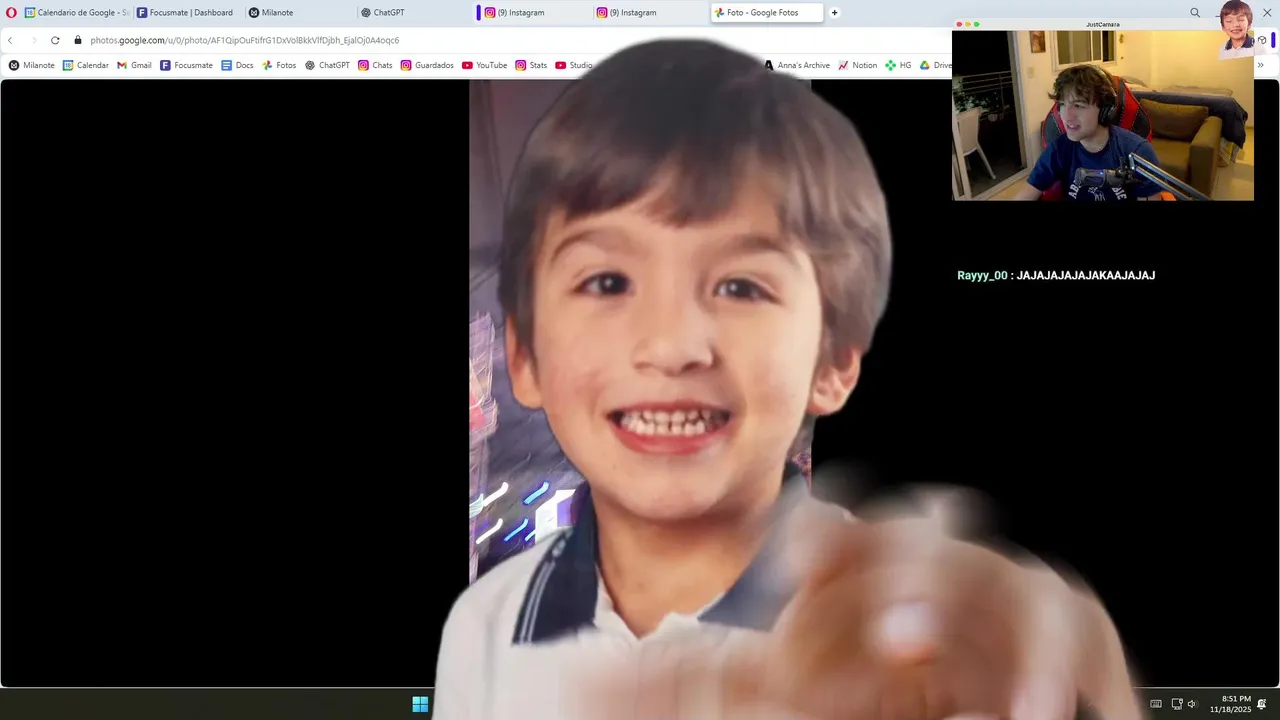This screenshot has height=720, width=1280.
Task: Open the Notion bookmark
Action: pos(857,65)
